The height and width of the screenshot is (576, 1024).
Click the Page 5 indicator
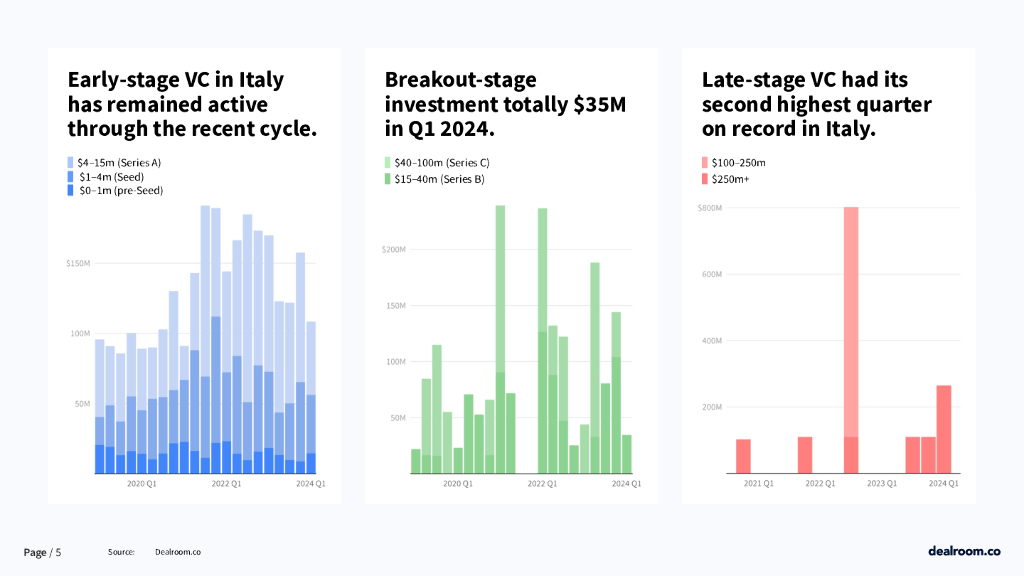pos(43,552)
